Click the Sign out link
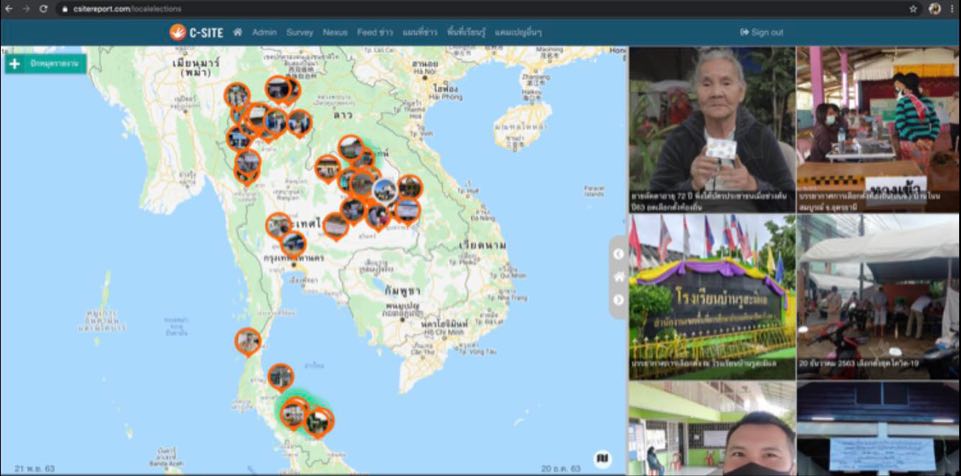The width and height of the screenshot is (961, 476). point(762,32)
